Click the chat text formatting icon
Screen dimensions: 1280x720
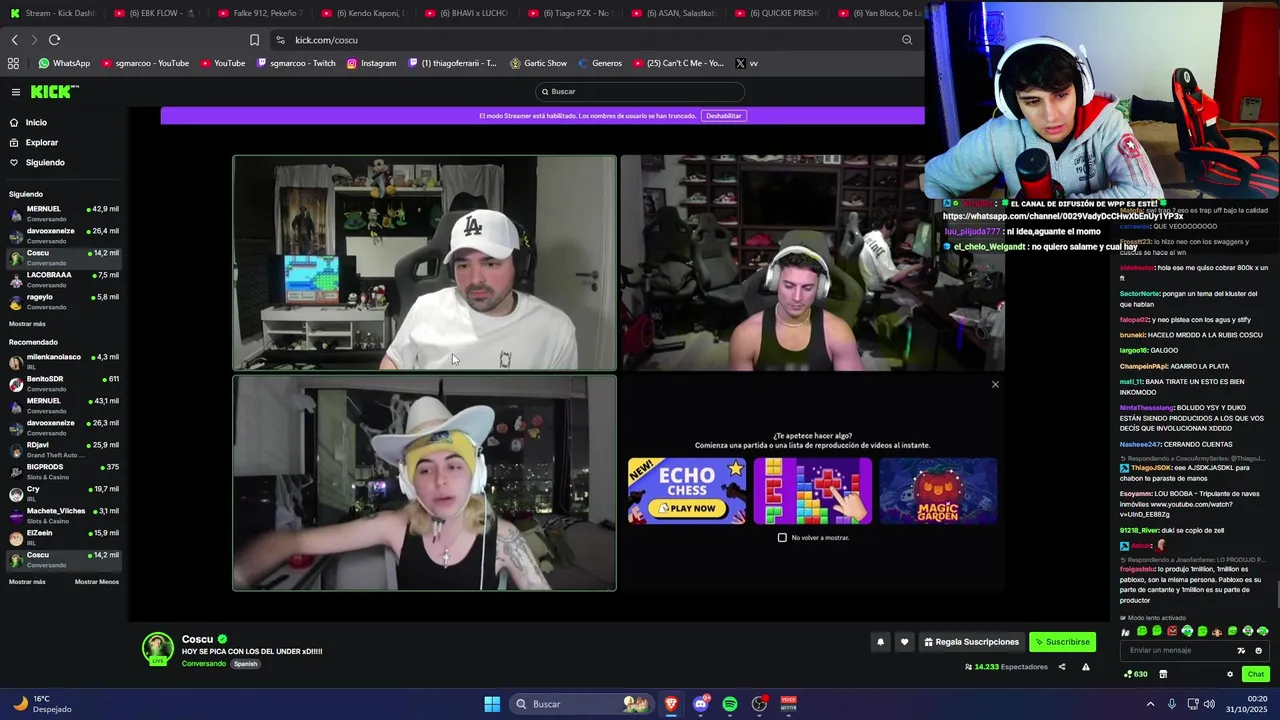(x=1241, y=650)
